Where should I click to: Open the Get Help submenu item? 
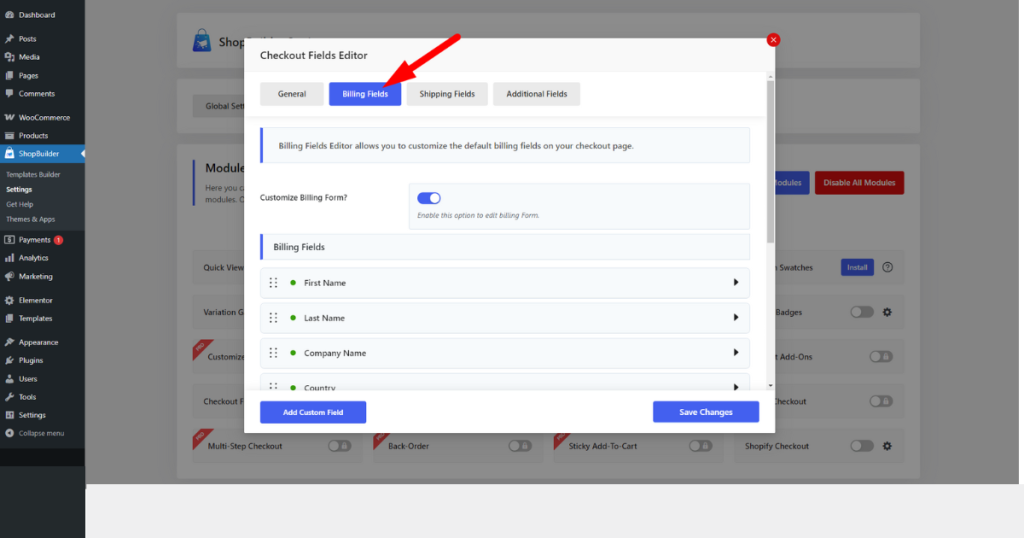20,204
